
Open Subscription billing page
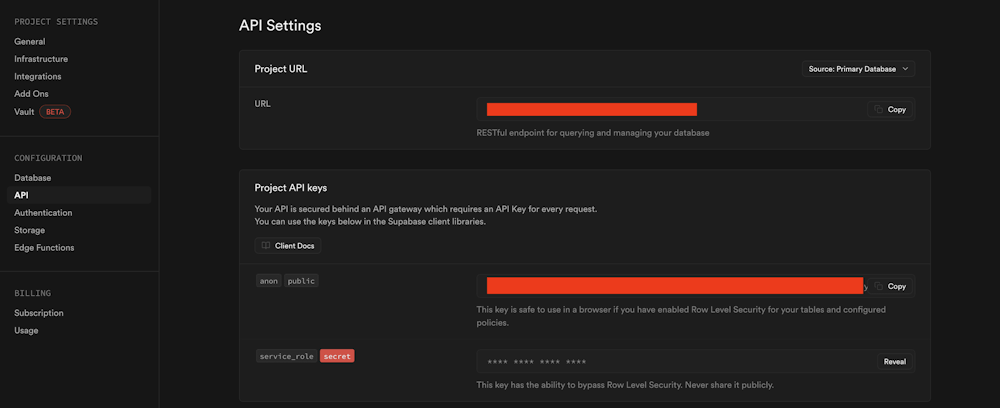click(39, 313)
